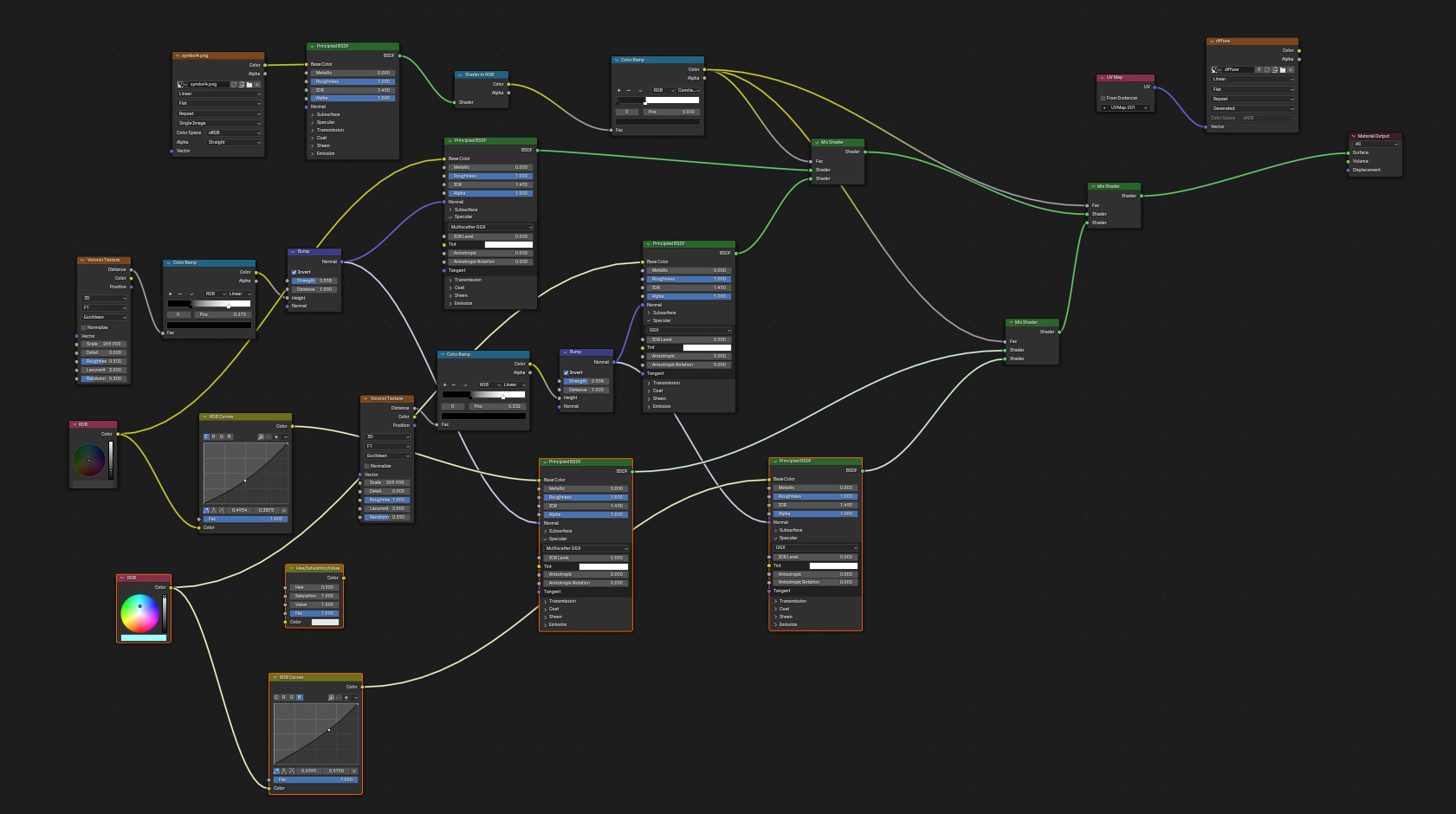Click the user count 3 button in diffuse node
This screenshot has height=814, width=1456.
pos(1259,69)
